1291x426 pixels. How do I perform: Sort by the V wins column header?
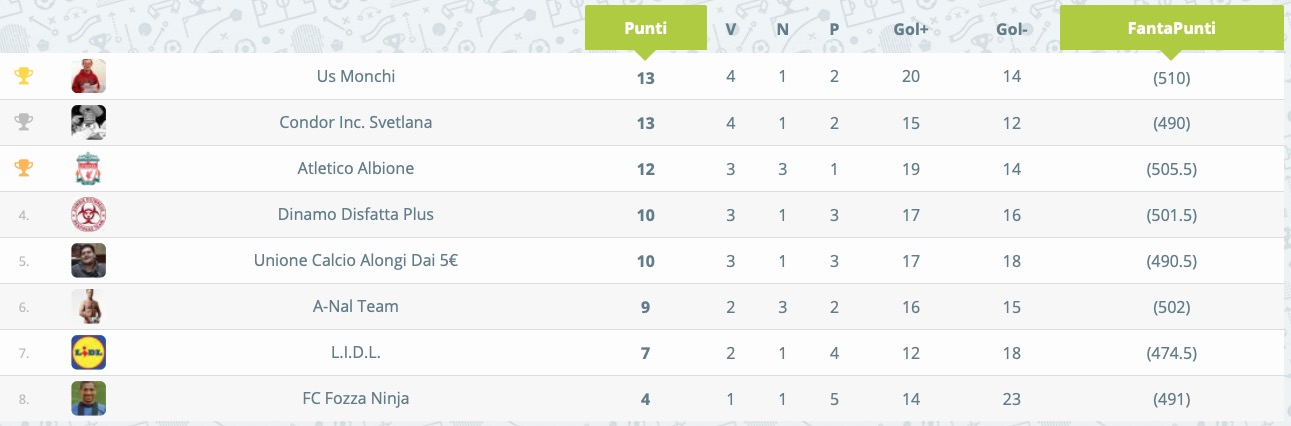[x=731, y=29]
